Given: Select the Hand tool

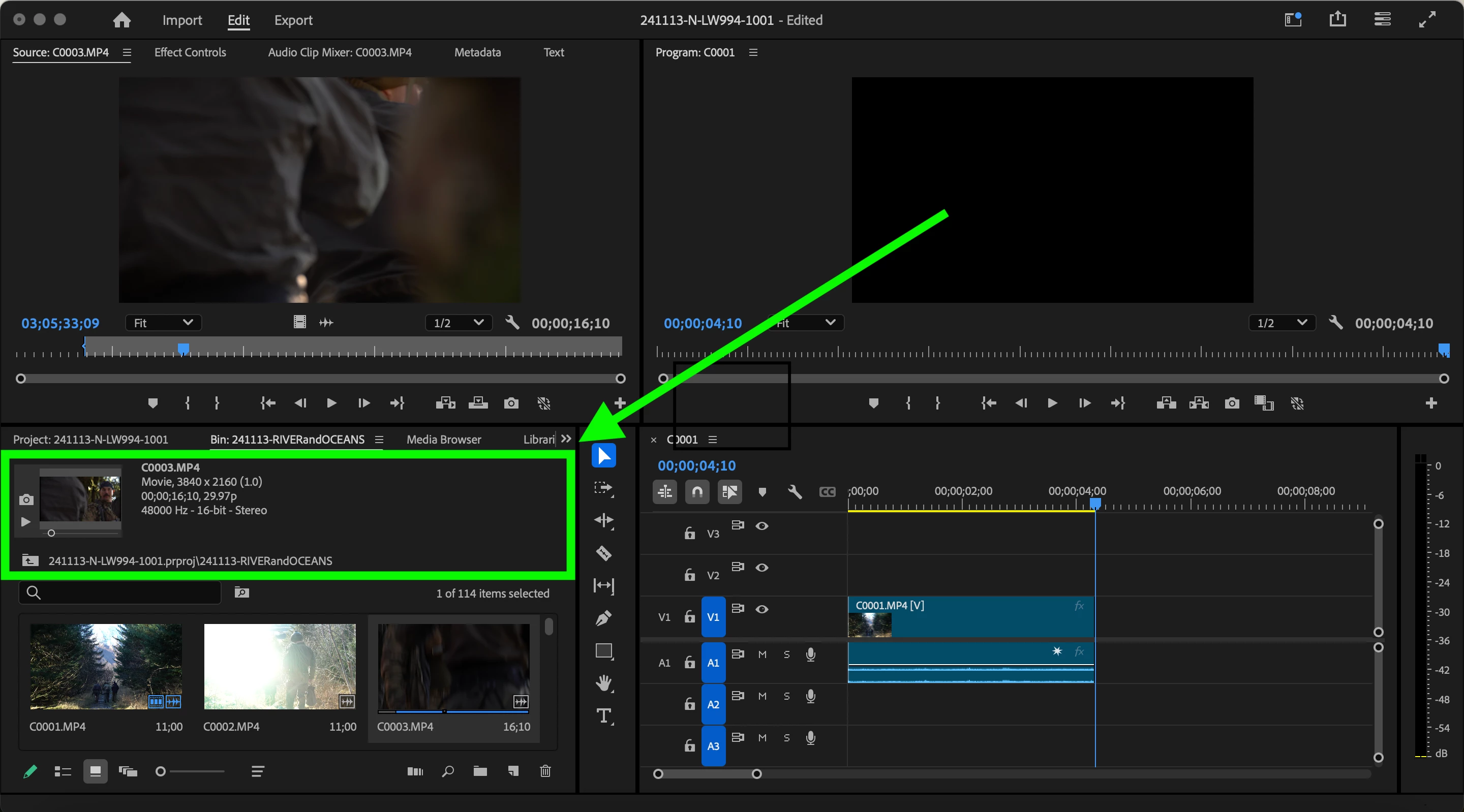Looking at the screenshot, I should [x=603, y=682].
